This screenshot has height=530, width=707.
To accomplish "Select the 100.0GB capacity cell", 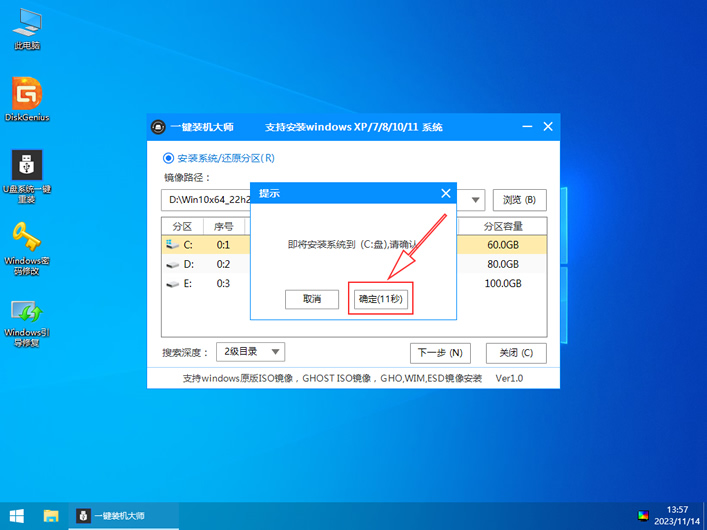I will point(503,284).
